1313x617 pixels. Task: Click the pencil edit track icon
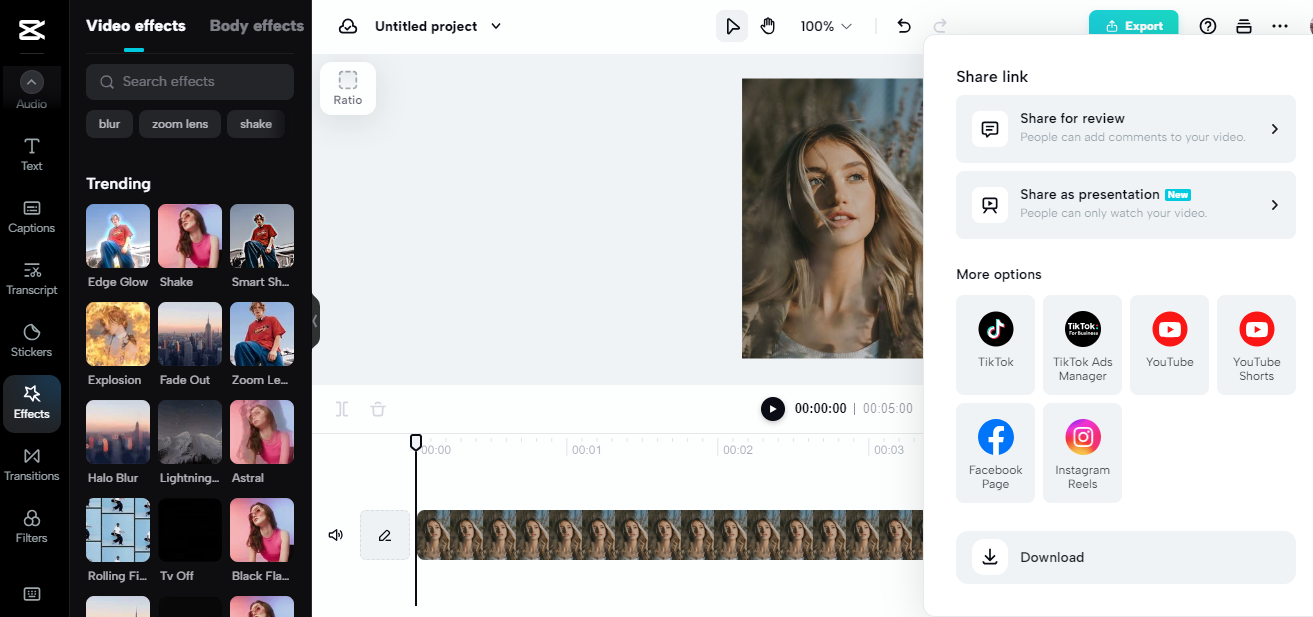coord(385,535)
